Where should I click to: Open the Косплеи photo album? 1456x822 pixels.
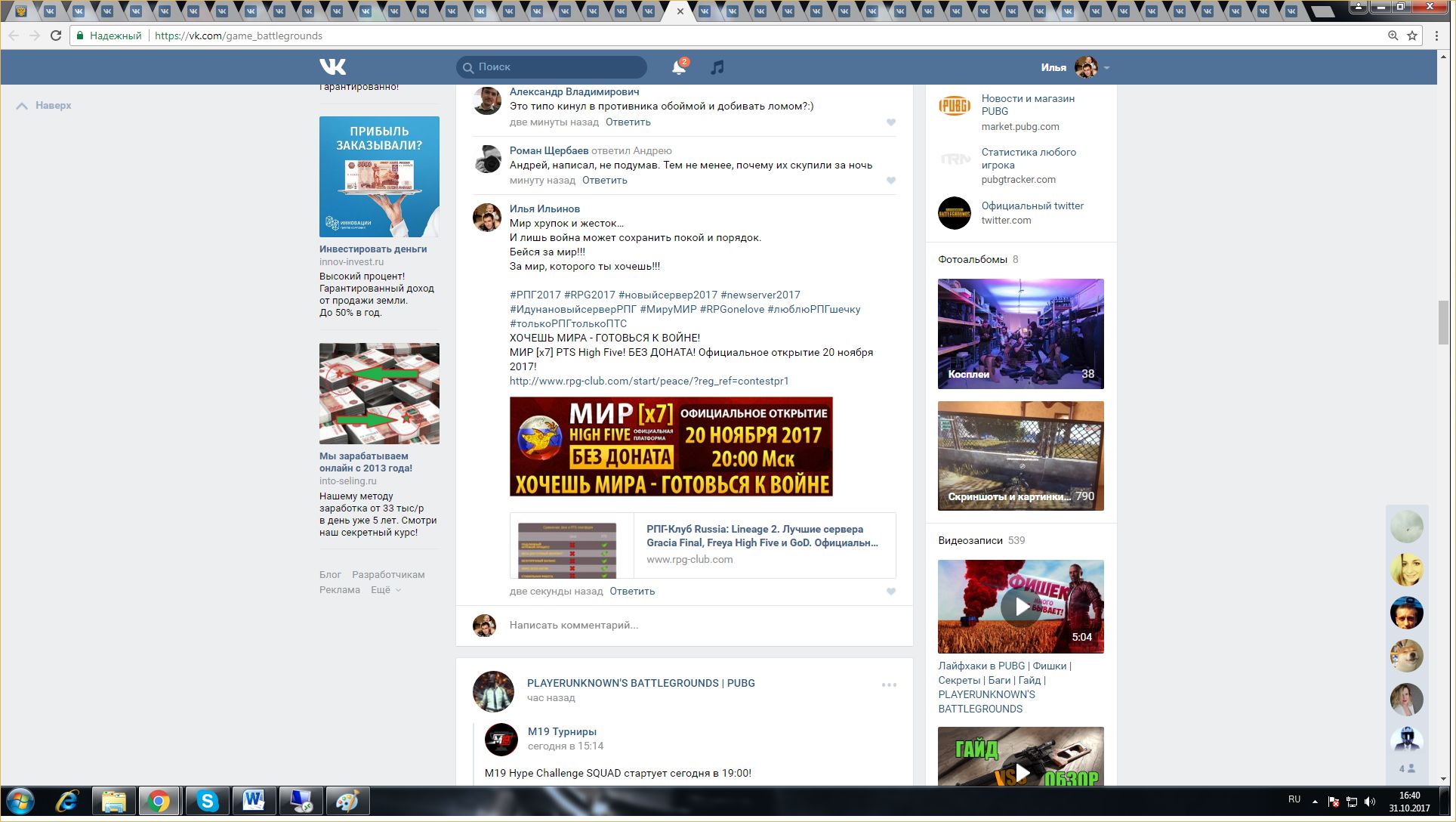click(1021, 334)
